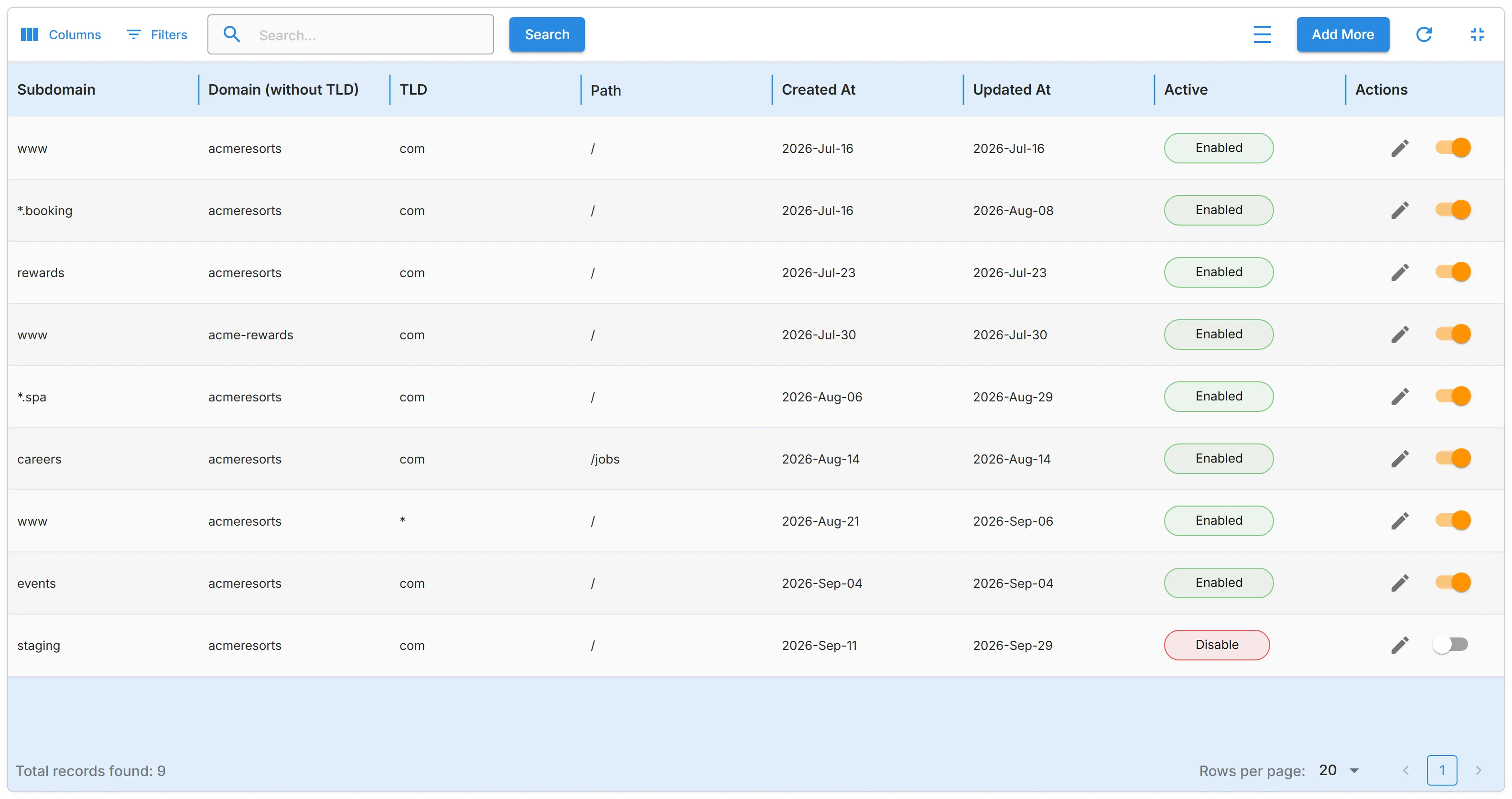Toggle the *.spa row switch

tap(1453, 396)
